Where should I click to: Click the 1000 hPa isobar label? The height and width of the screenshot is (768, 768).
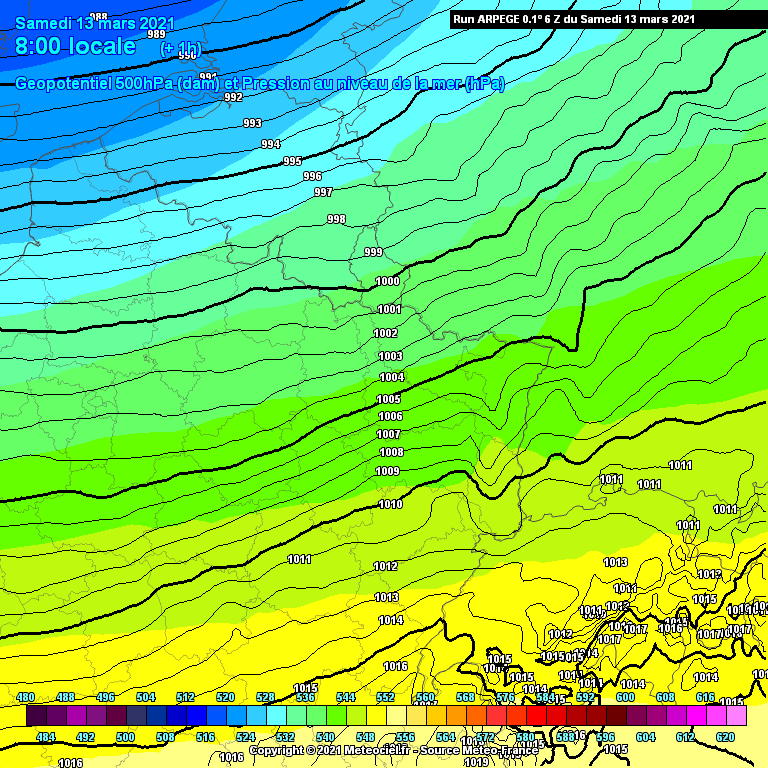click(x=388, y=282)
